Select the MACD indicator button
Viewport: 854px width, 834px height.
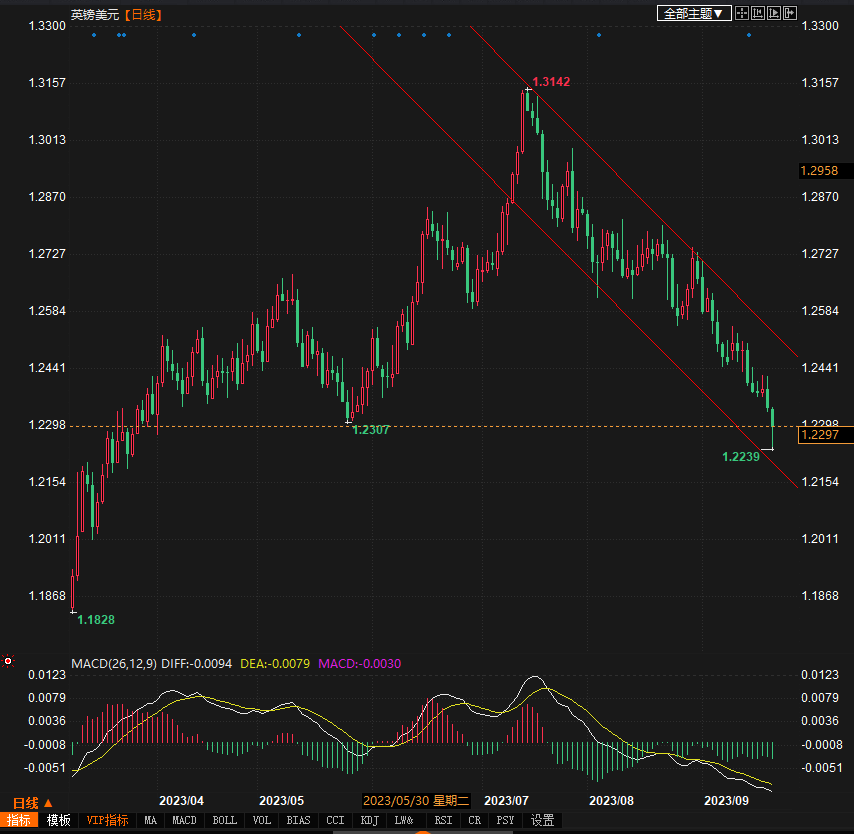[x=184, y=820]
